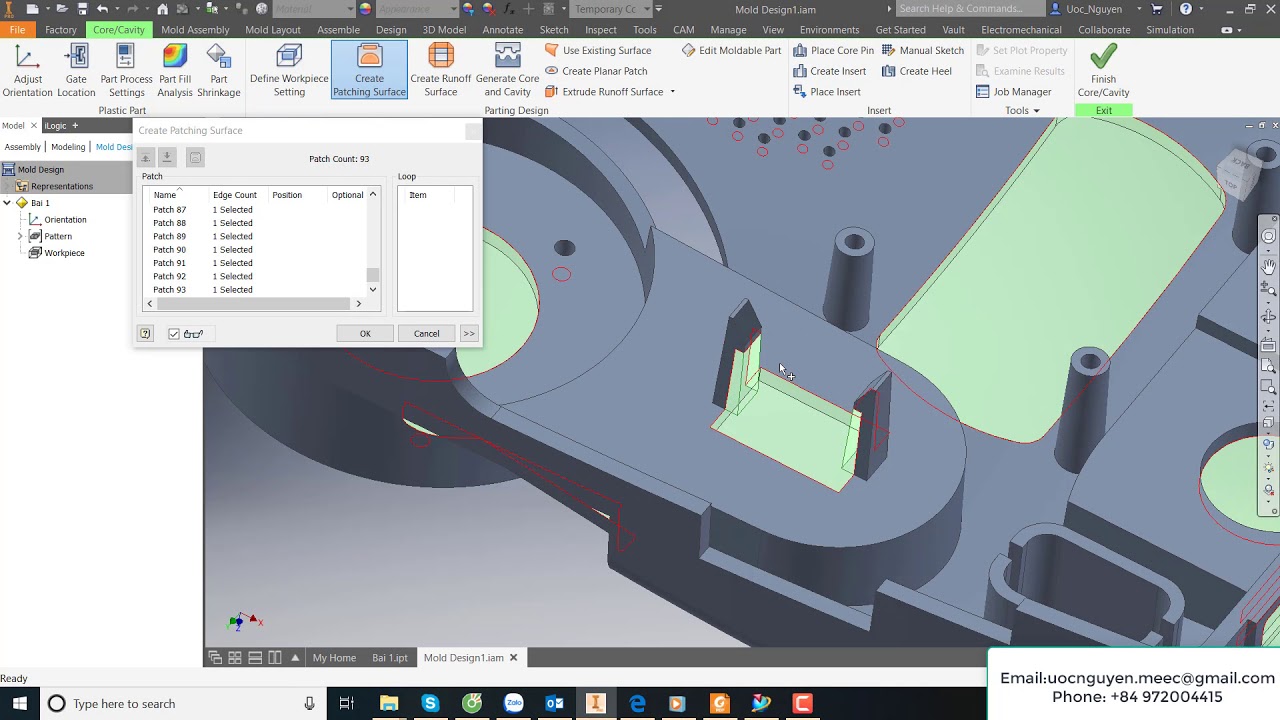Open Define Workpiece Setting
Viewport: 1280px width, 720px height.
[289, 71]
